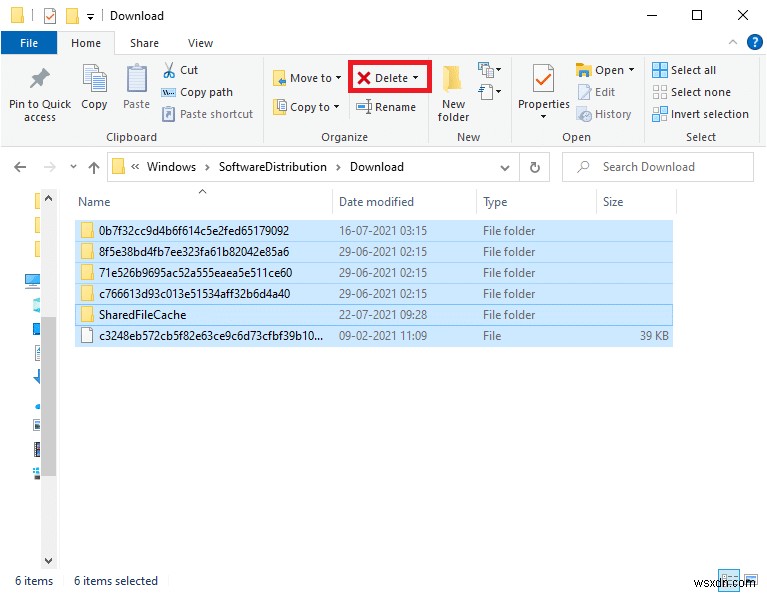Image resolution: width=767 pixels, height=593 pixels.
Task: Click the Copy to button
Action: 306,107
